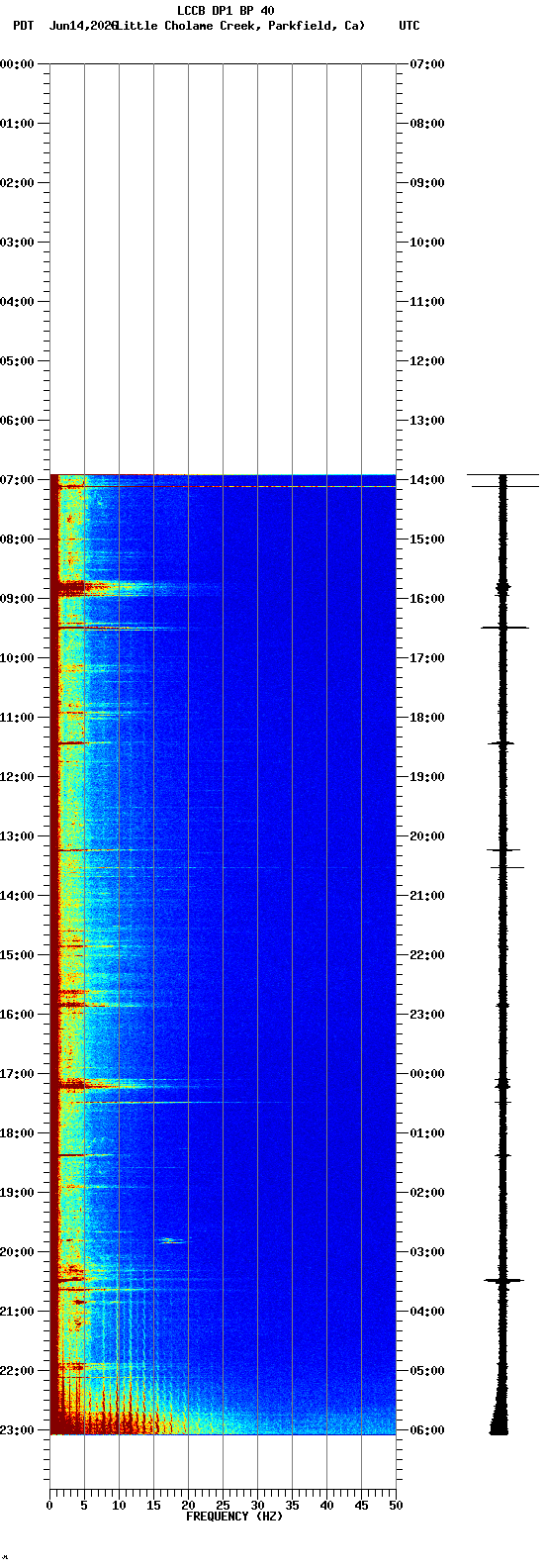The height and width of the screenshot is (1568, 546).
Task: Click the '00:00' UTC time label
Action: pos(426,1074)
